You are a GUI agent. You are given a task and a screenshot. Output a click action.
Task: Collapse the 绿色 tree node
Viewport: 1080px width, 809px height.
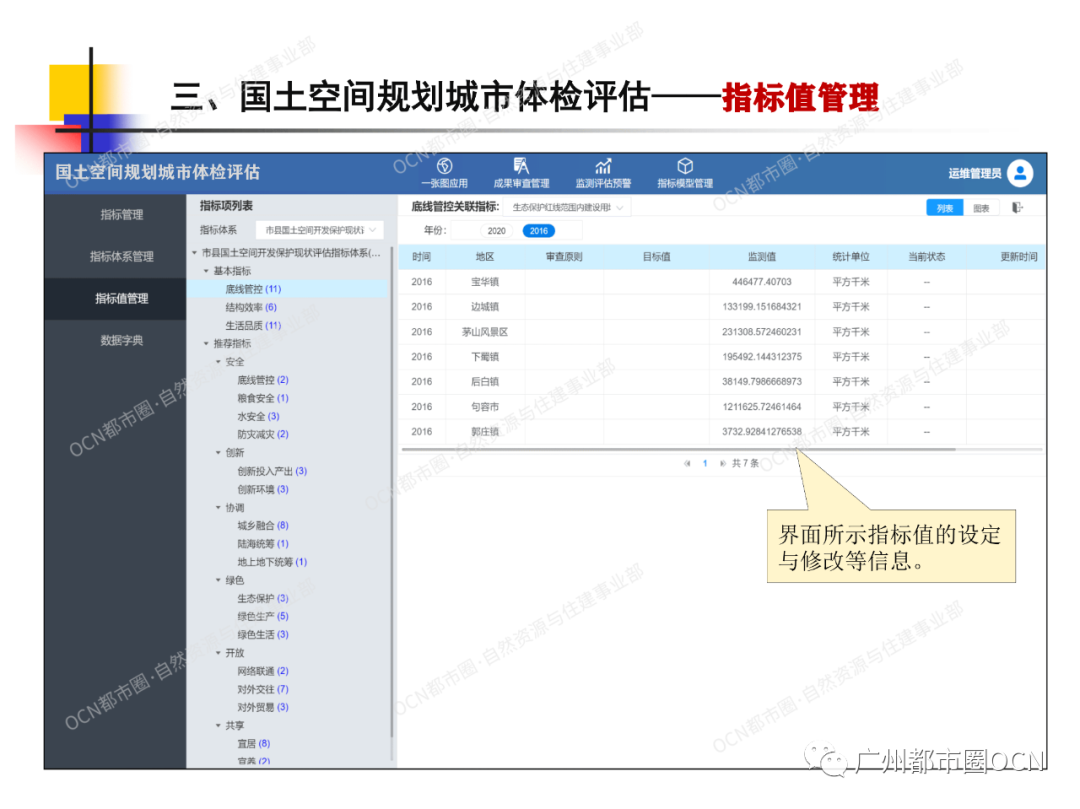(218, 580)
